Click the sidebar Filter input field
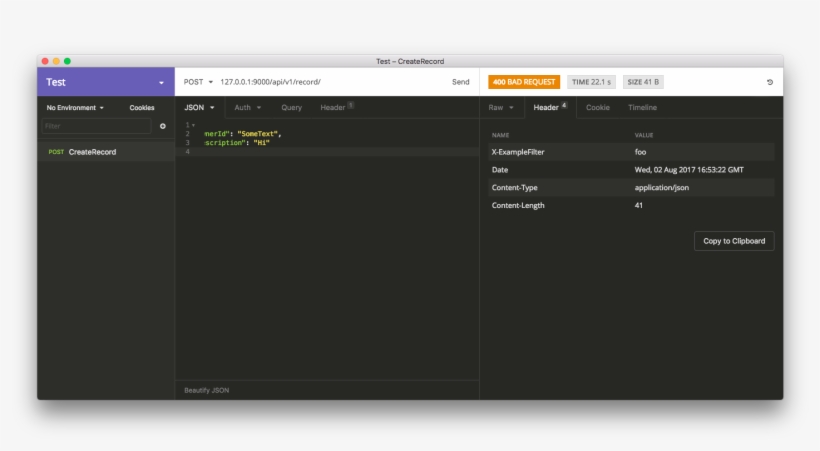The image size is (820, 451). click(x=97, y=126)
